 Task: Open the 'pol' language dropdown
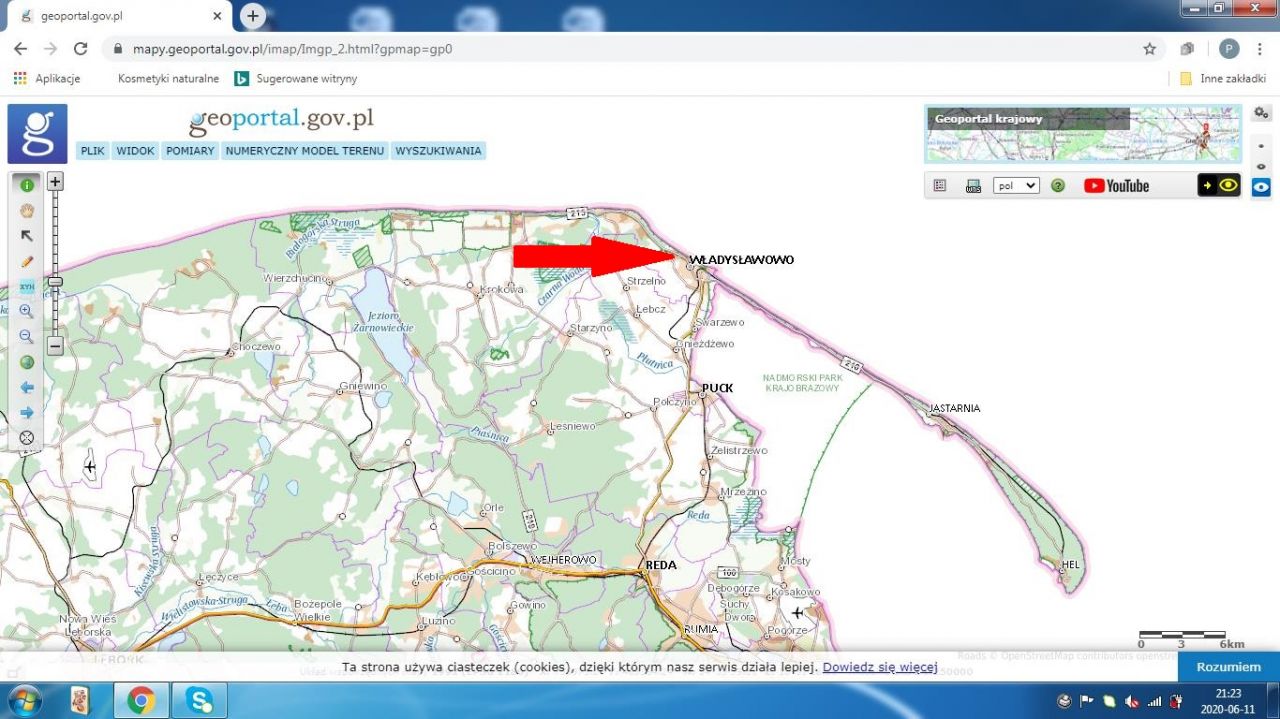pyautogui.click(x=1016, y=186)
